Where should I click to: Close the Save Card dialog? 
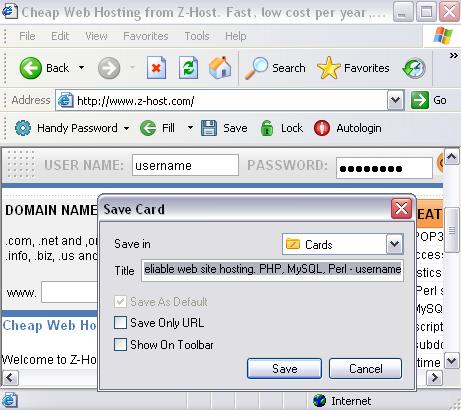tap(401, 209)
